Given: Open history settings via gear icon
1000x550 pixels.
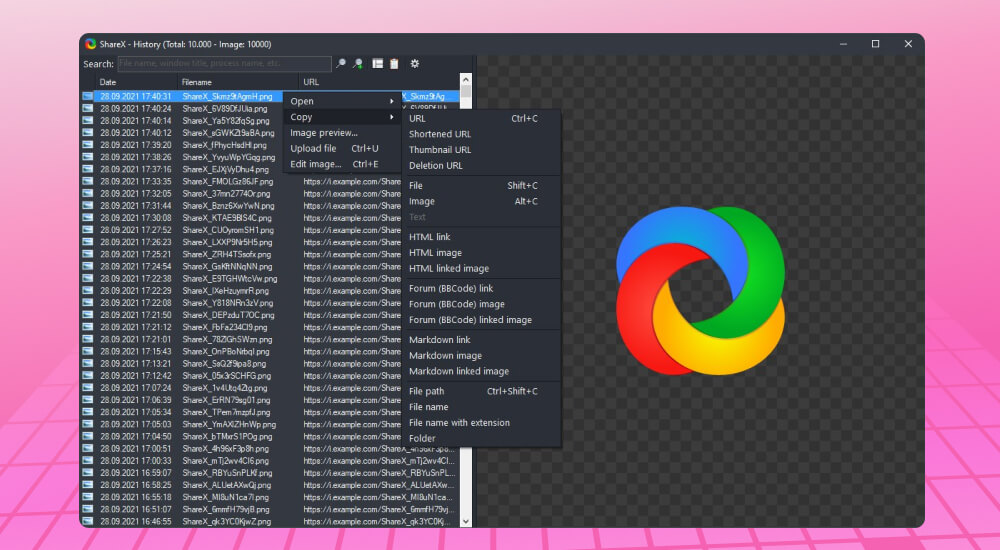Looking at the screenshot, I should pos(415,64).
